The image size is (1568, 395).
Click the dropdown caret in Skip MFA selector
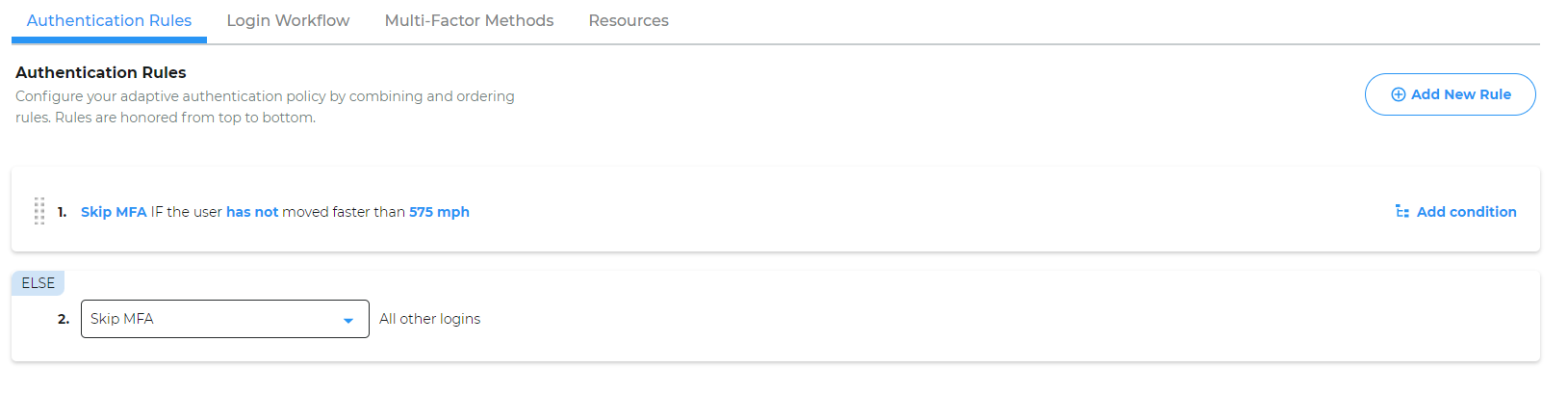[x=348, y=320]
